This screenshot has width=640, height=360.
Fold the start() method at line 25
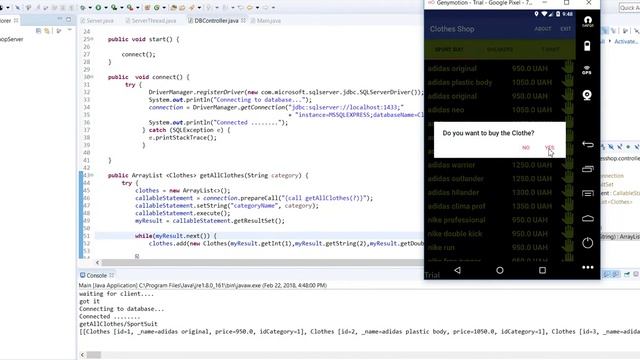[x=92, y=39]
